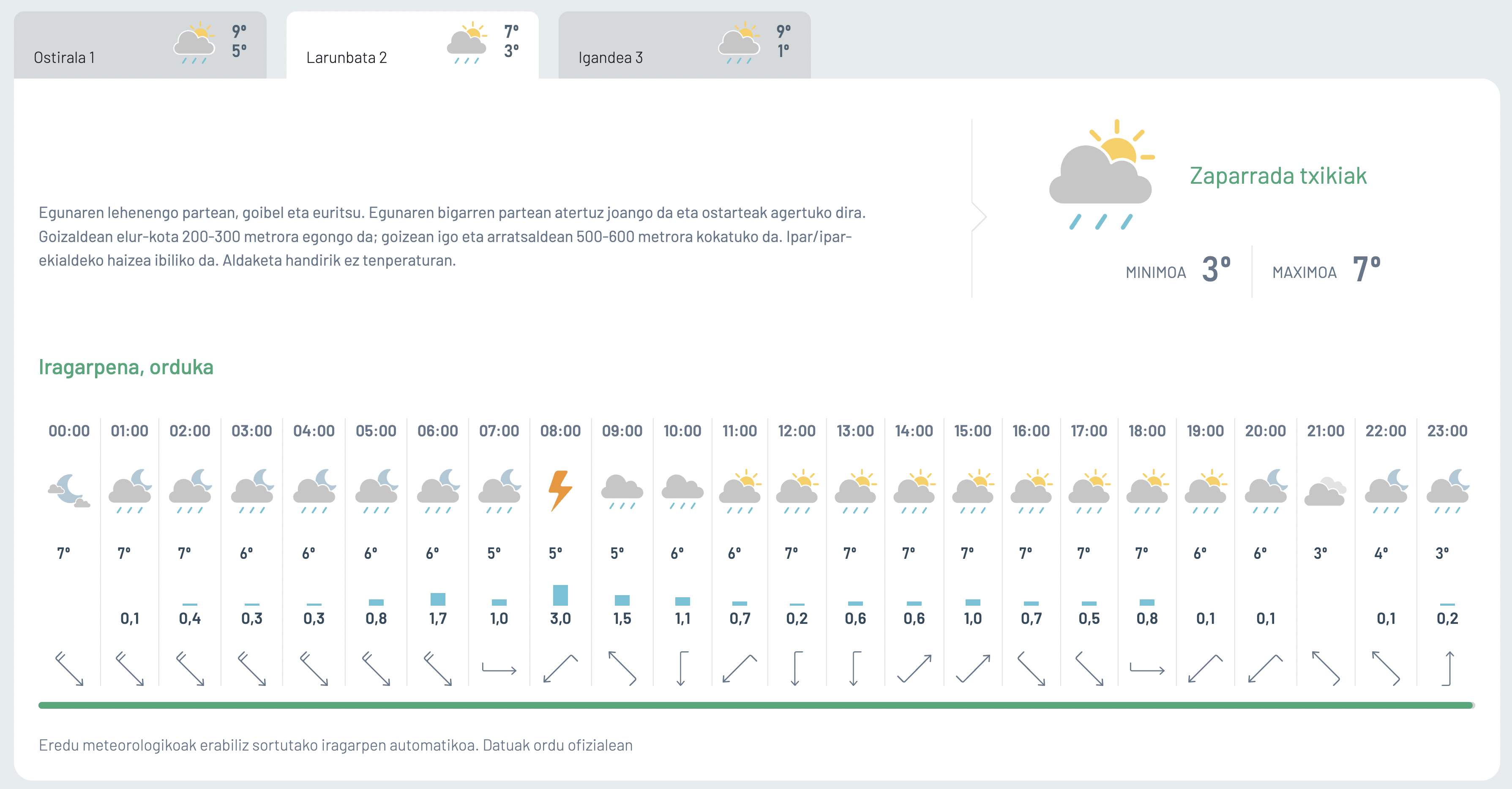The width and height of the screenshot is (1512, 789).
Task: Click the 23:00 upward wind arrow
Action: 1447,668
